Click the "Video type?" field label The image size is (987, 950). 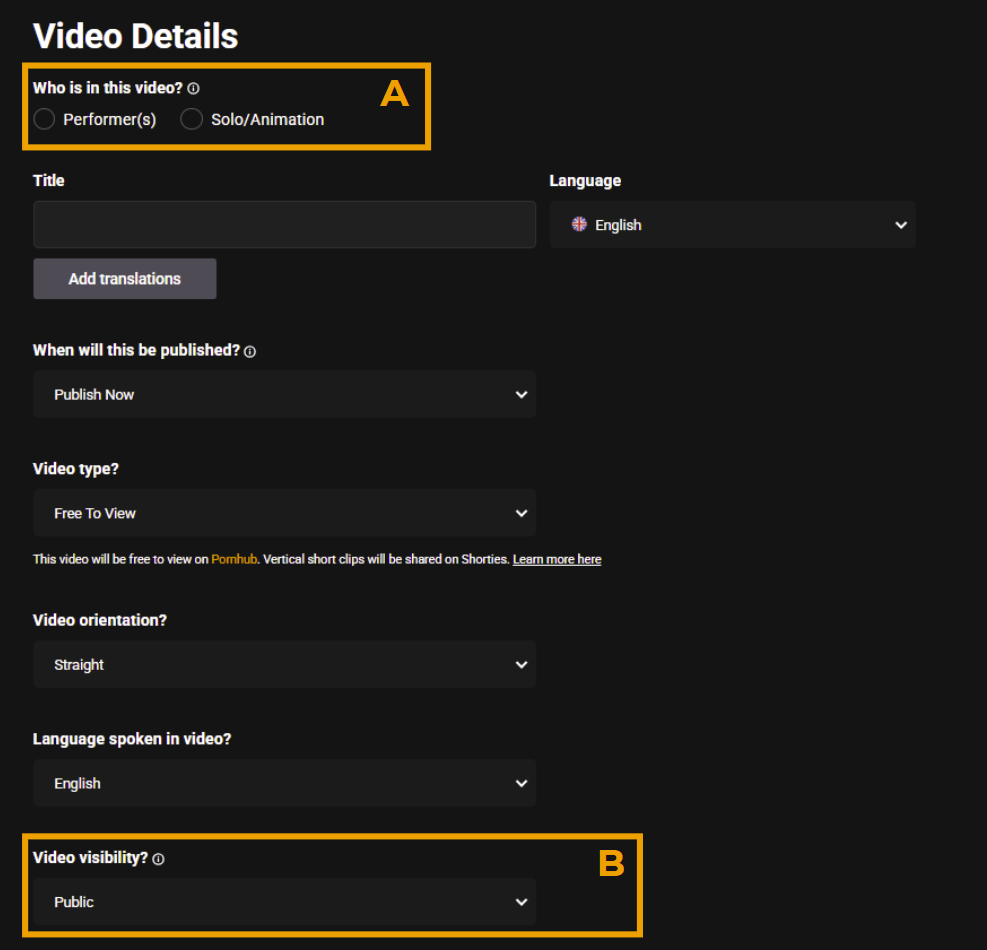[76, 469]
